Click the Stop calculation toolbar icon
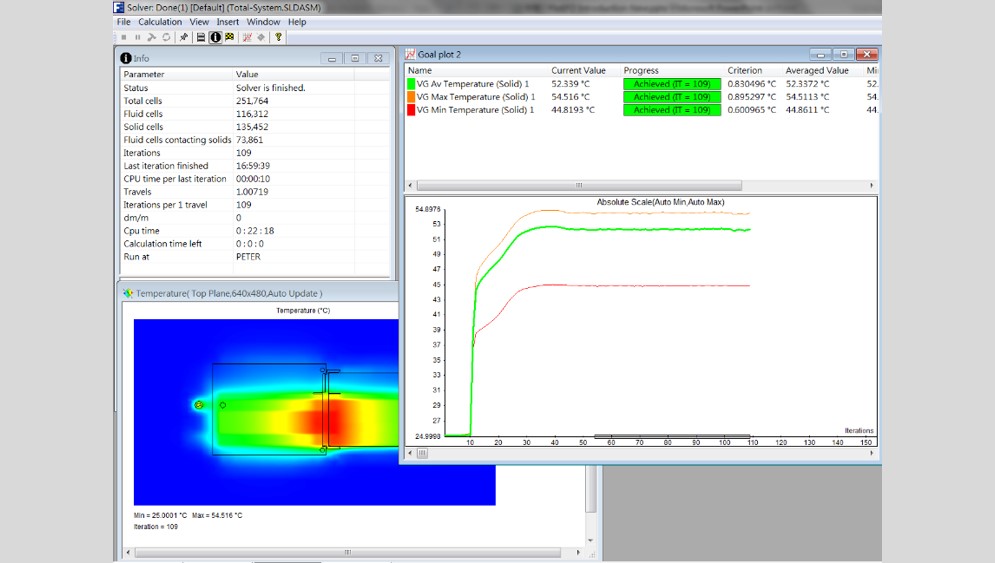Viewport: 995px width, 563px height. coord(124,37)
